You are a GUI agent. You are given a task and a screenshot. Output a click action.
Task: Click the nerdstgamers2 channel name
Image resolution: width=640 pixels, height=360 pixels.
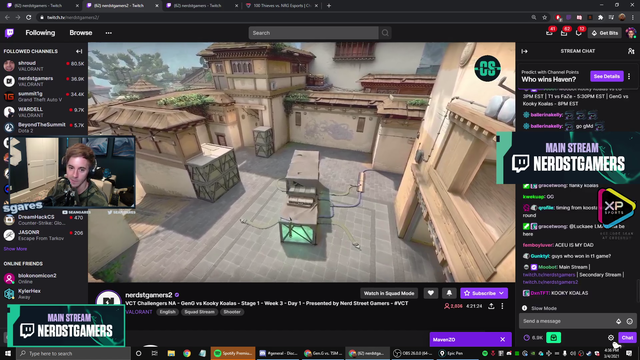click(149, 295)
